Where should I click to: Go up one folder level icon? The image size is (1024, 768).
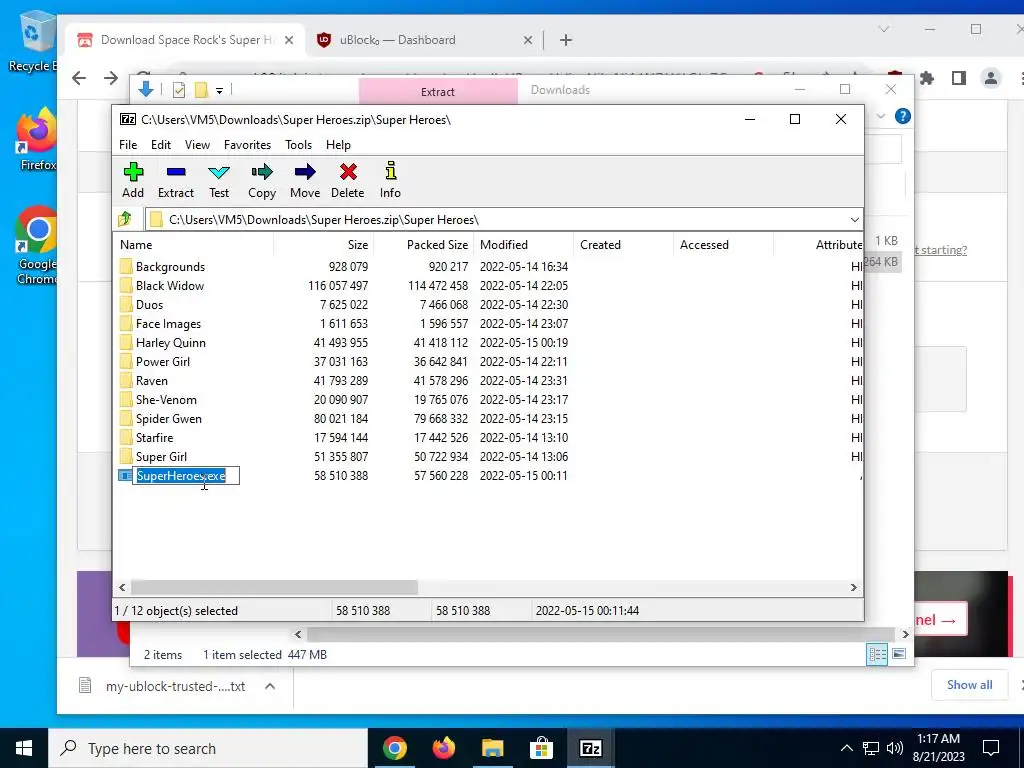[125, 219]
